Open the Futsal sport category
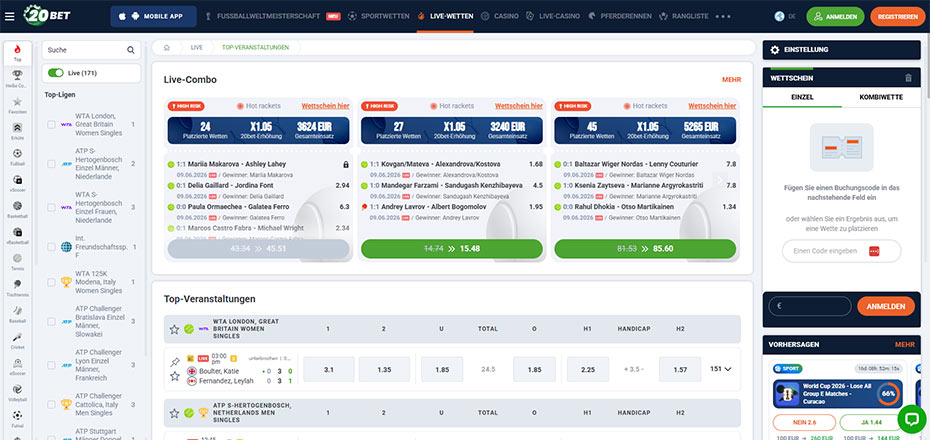This screenshot has height=440, width=930. [x=18, y=417]
